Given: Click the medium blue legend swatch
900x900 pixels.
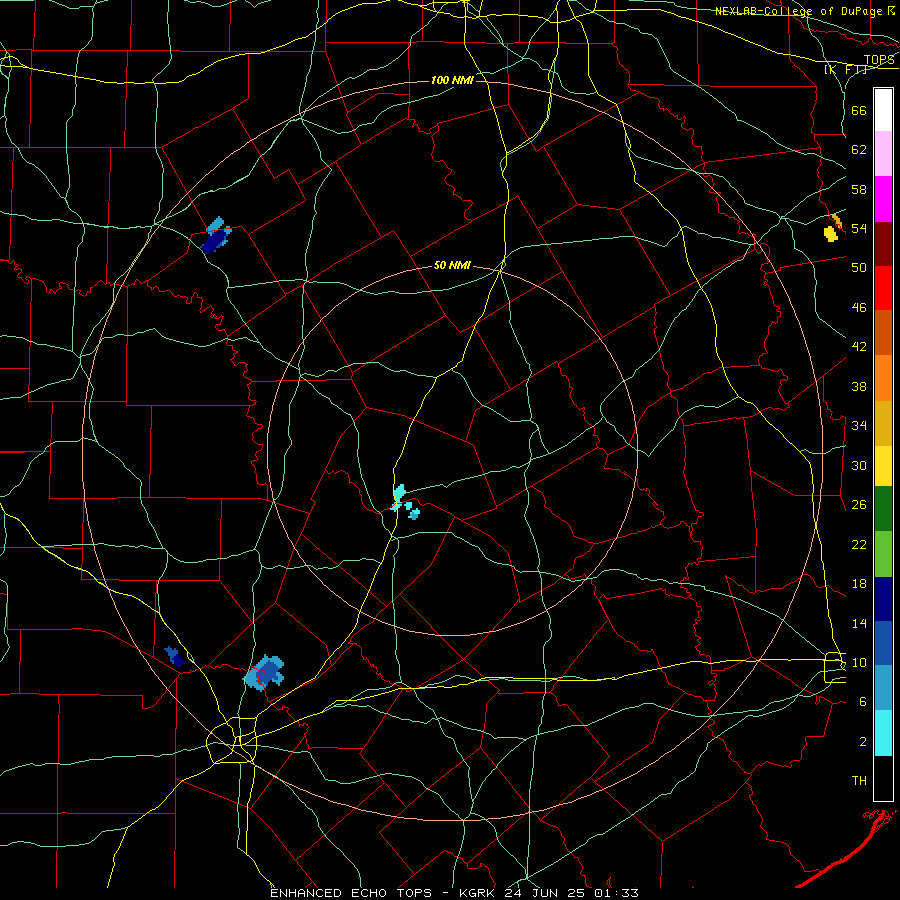Looking at the screenshot, I should [x=883, y=643].
